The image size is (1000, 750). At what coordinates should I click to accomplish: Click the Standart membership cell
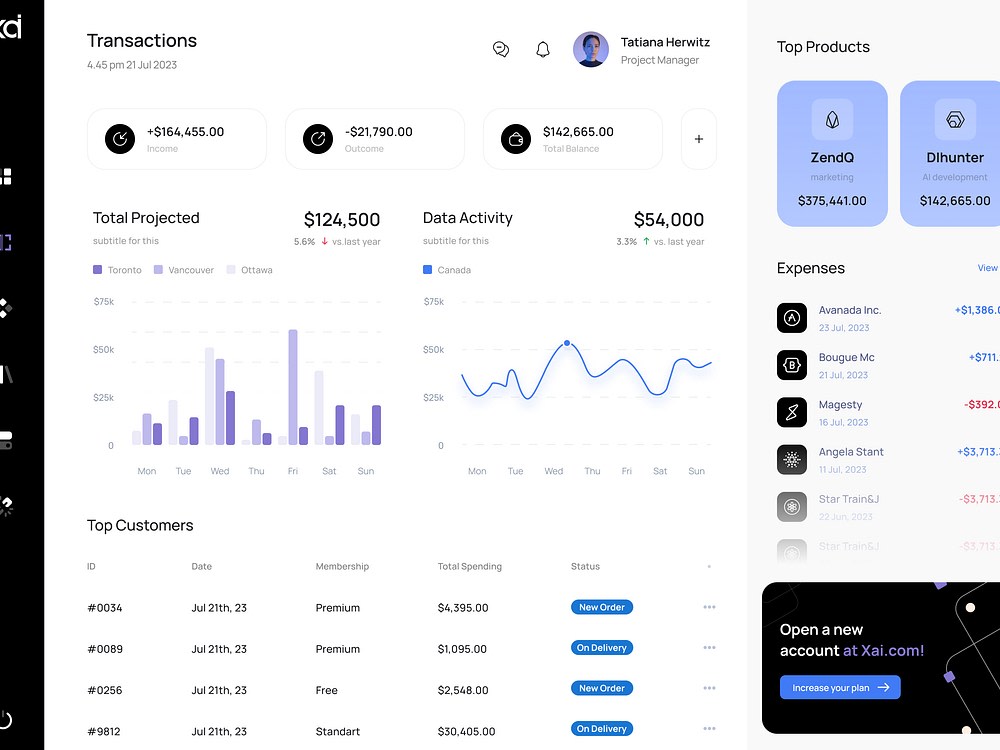[x=337, y=732]
